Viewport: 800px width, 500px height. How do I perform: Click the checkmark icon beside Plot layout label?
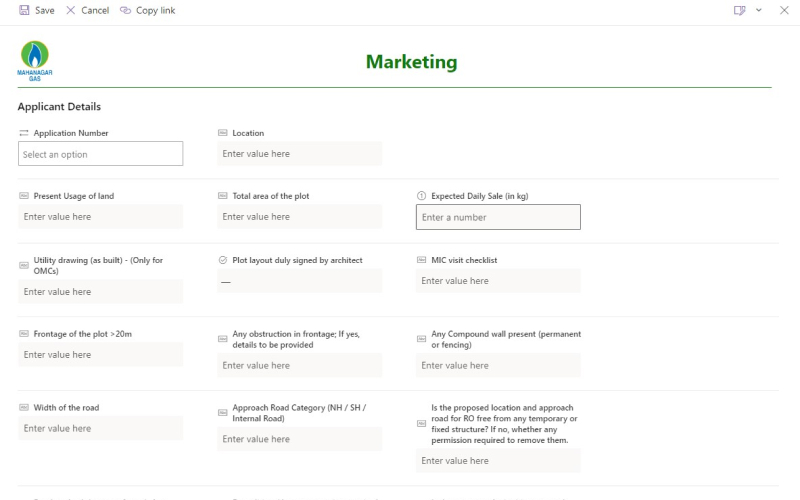(x=222, y=260)
